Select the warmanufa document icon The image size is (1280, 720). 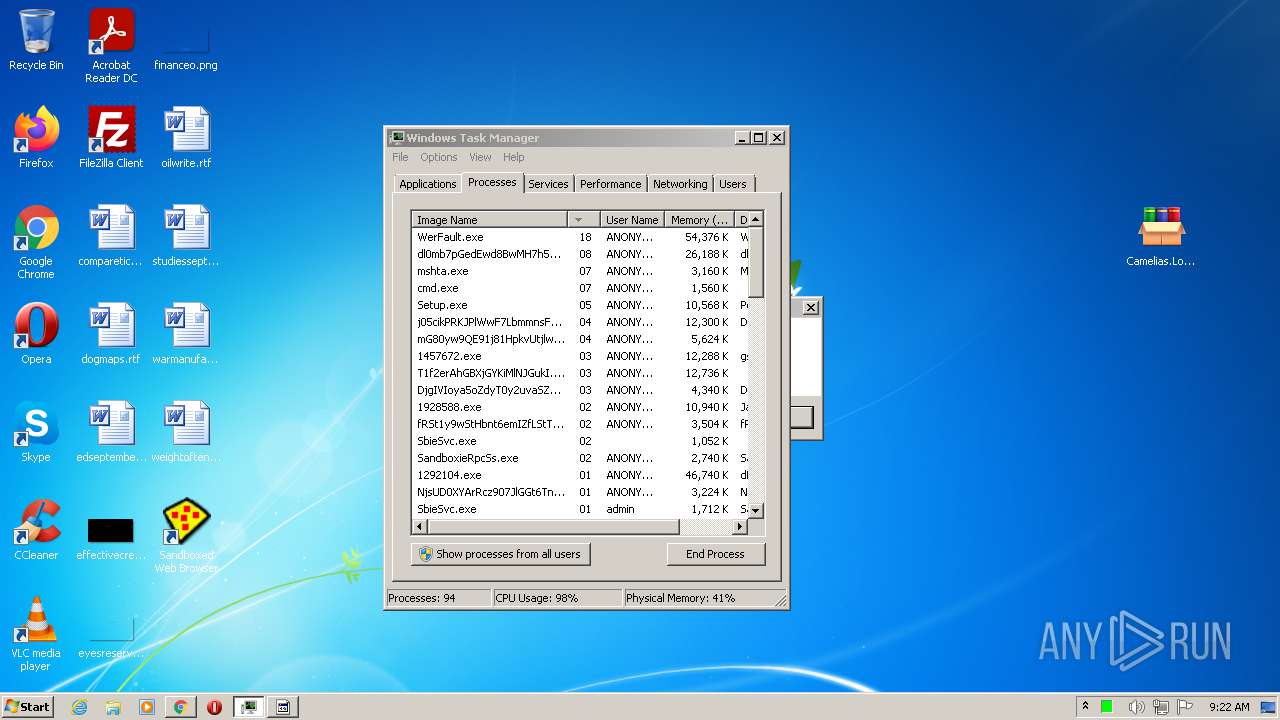[186, 333]
